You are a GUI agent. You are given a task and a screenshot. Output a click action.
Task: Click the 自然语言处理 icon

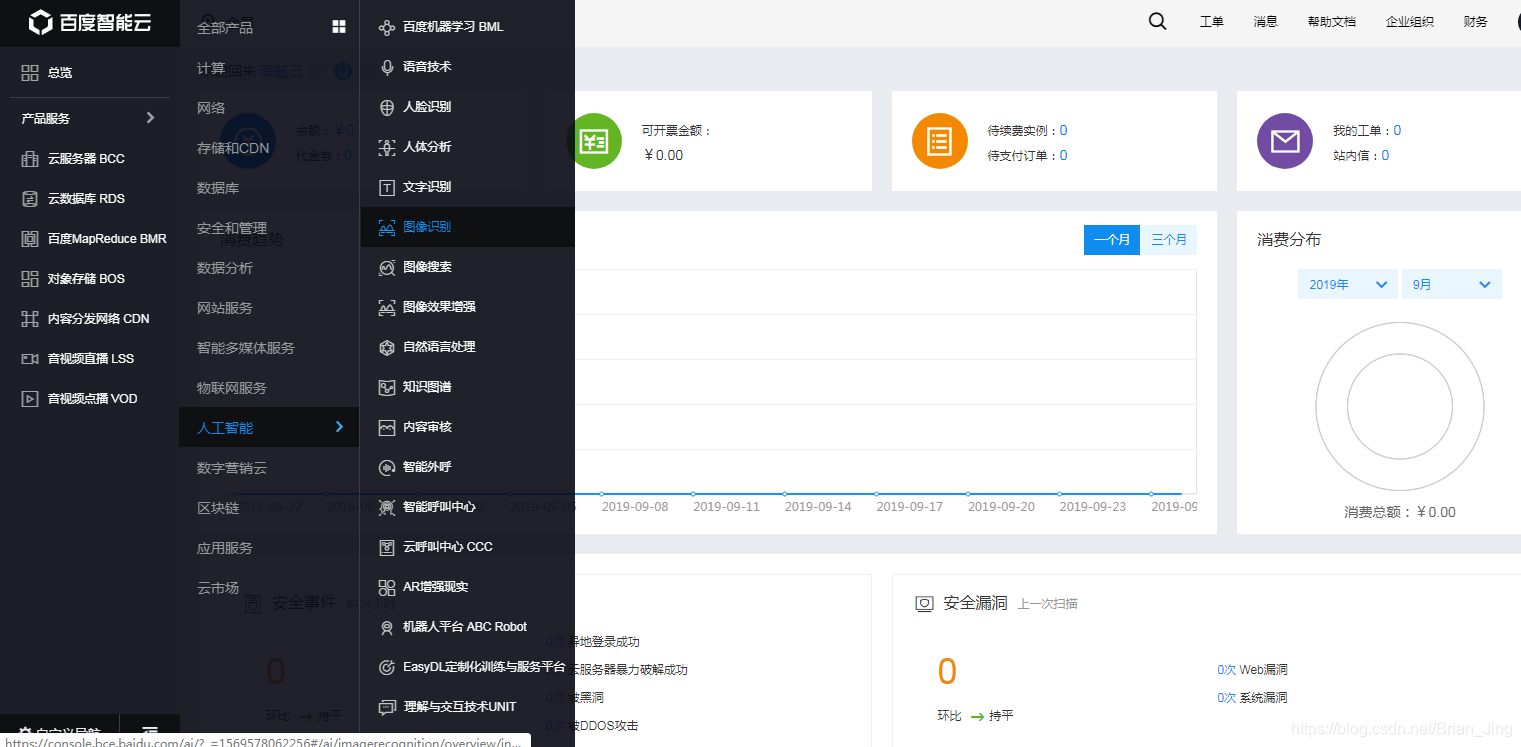pos(387,347)
